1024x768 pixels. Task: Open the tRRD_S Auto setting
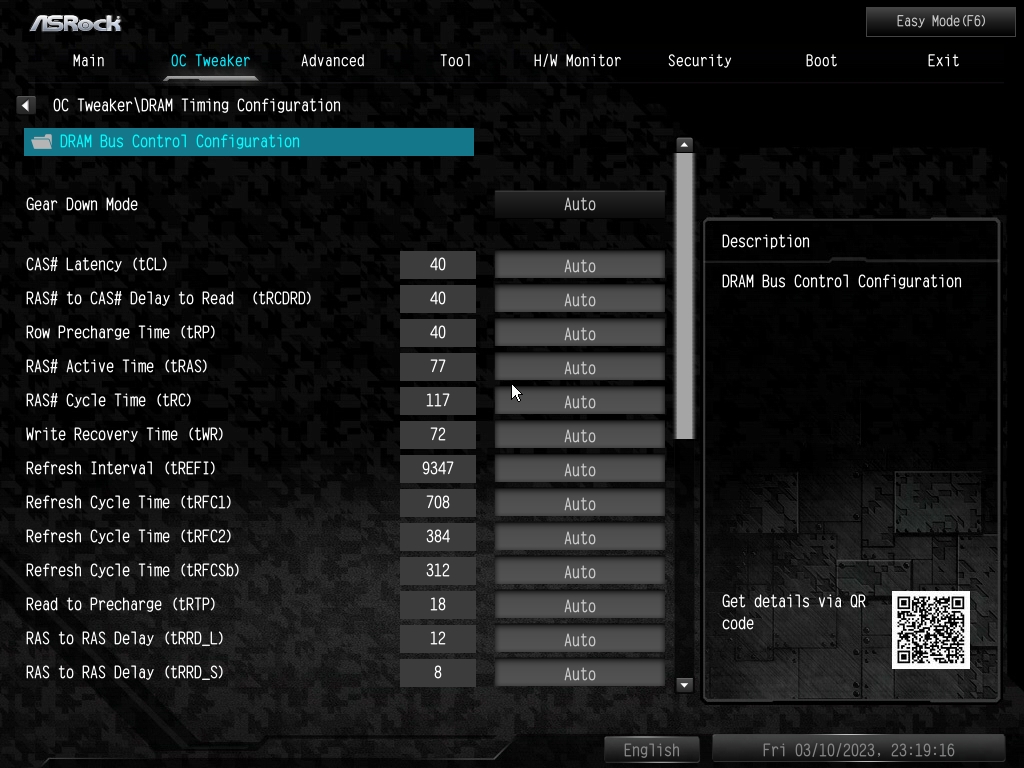point(580,673)
